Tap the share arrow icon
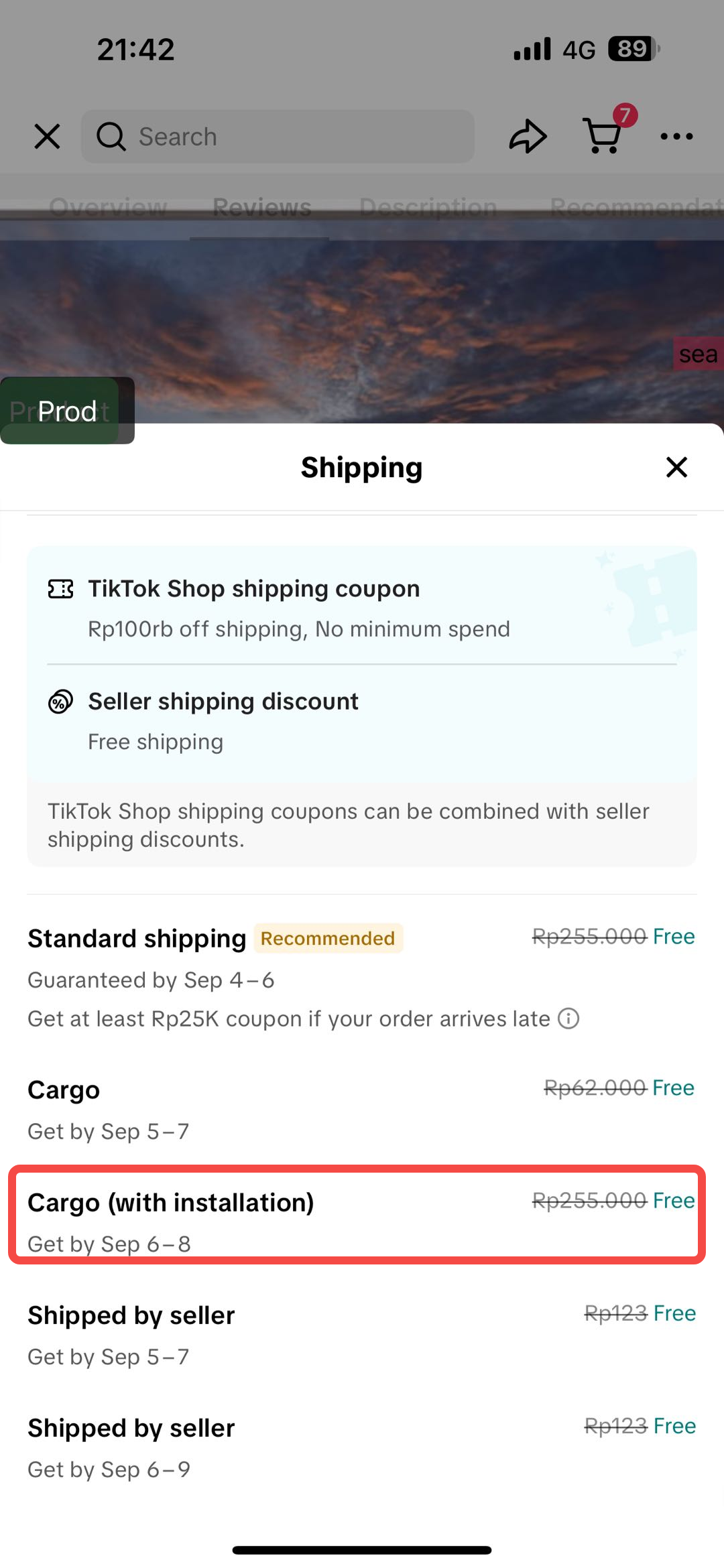Viewport: 724px width, 1568px height. click(x=528, y=136)
